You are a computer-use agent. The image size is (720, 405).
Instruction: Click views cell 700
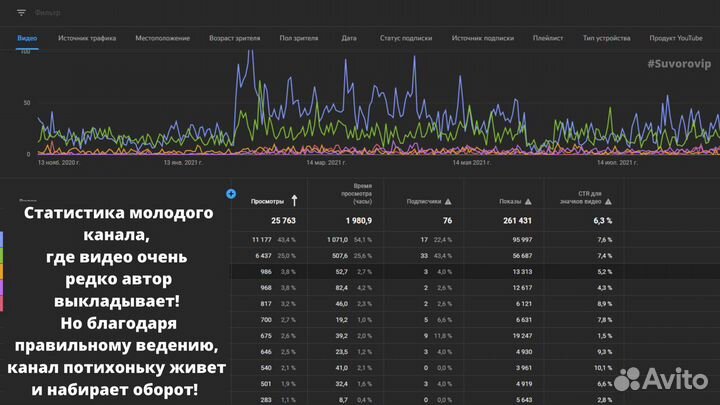[x=266, y=320]
